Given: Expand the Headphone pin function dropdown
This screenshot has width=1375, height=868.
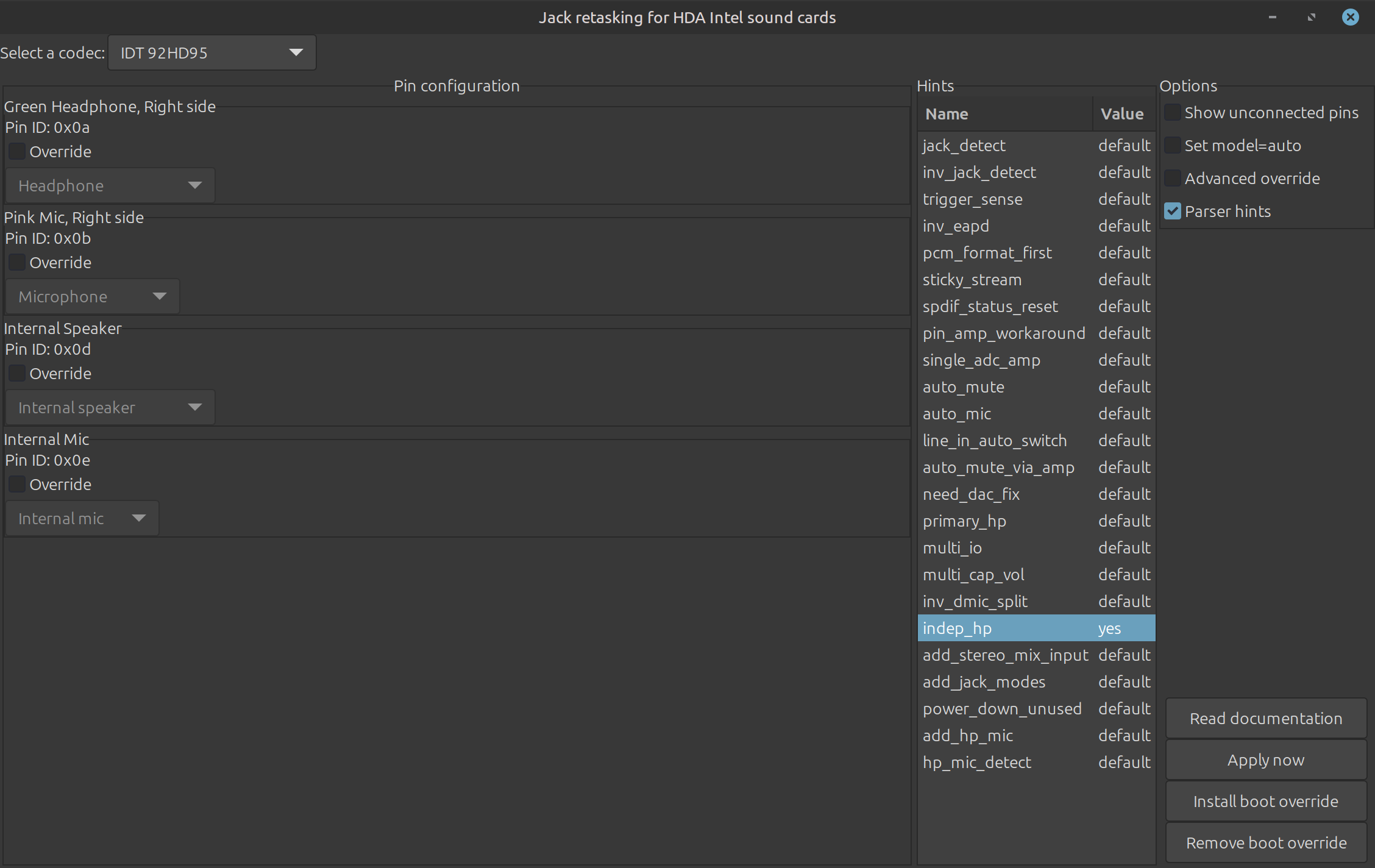Looking at the screenshot, I should click(x=110, y=186).
